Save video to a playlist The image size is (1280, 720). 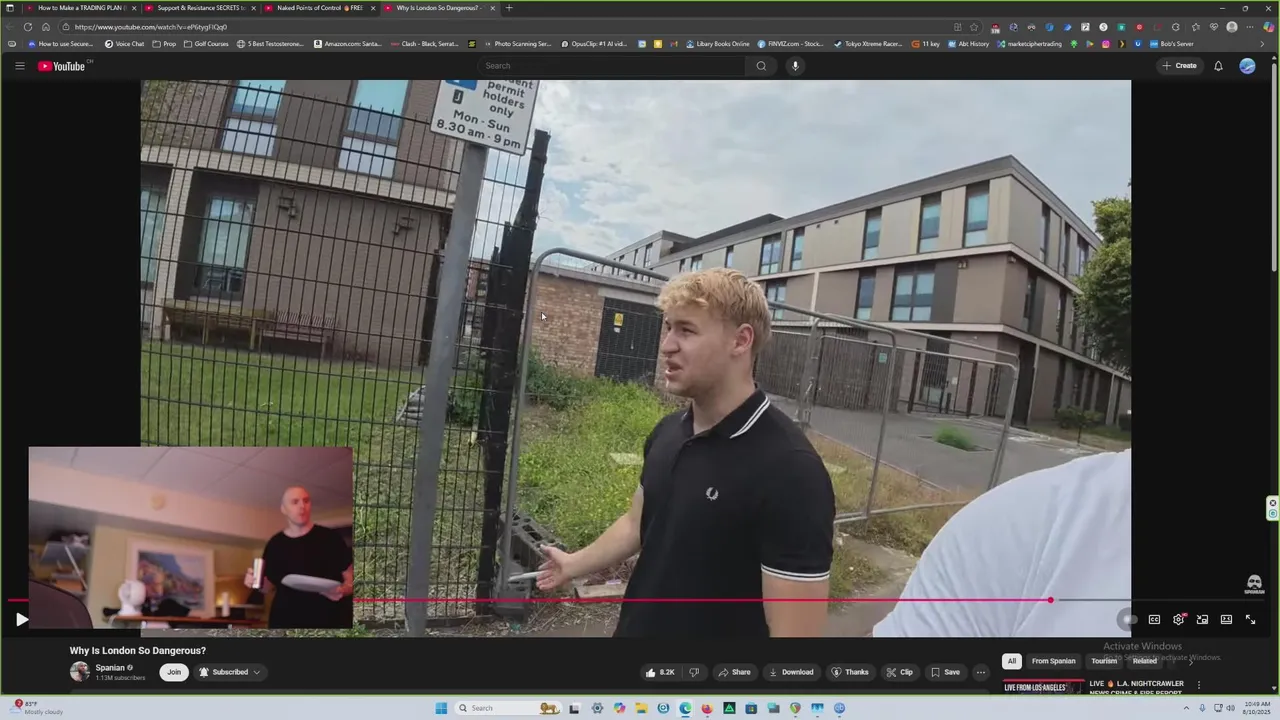[945, 672]
